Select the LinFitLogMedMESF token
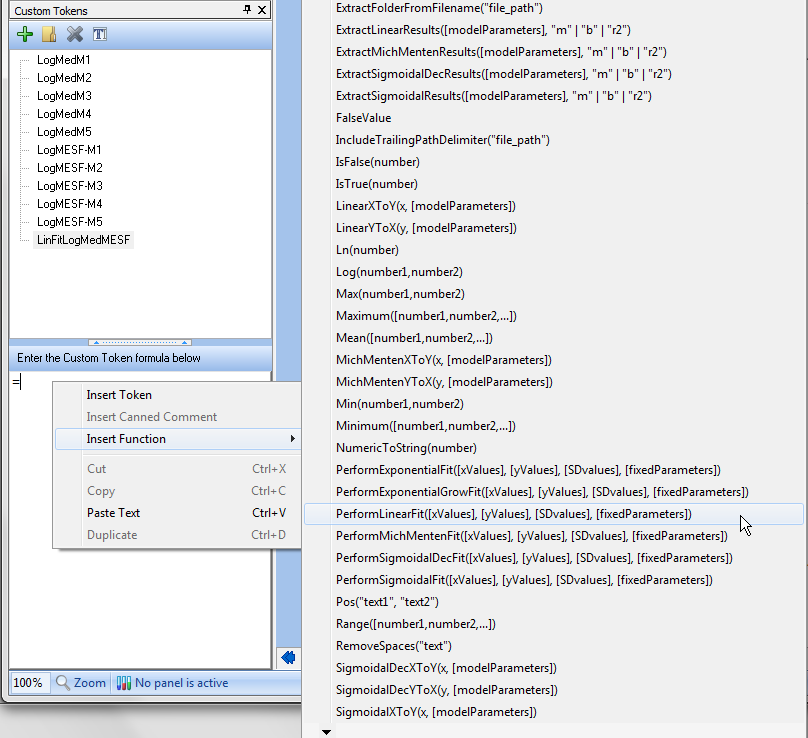 [83, 240]
